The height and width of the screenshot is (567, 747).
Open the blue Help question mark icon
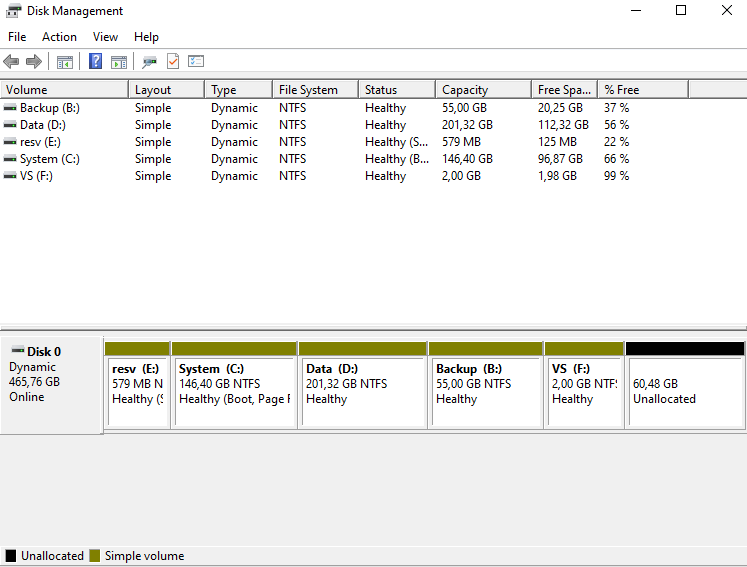(95, 61)
